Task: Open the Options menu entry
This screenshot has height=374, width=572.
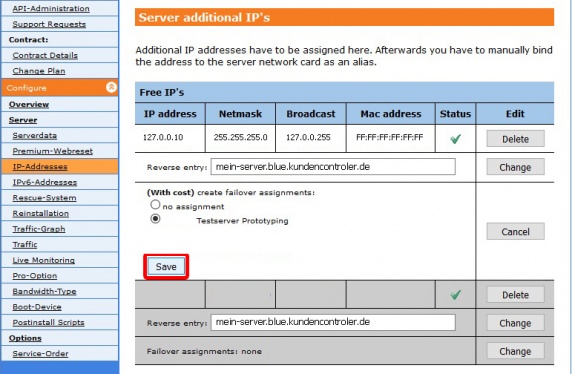Action: click(x=25, y=338)
